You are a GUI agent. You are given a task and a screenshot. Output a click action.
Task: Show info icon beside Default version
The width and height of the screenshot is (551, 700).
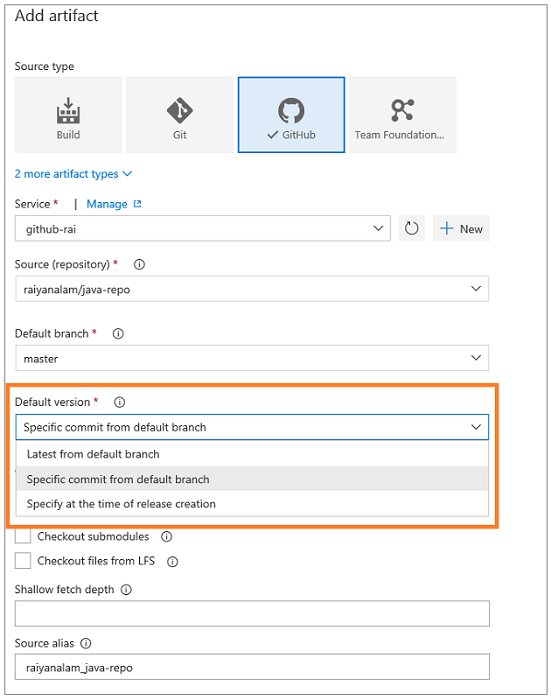tap(119, 402)
